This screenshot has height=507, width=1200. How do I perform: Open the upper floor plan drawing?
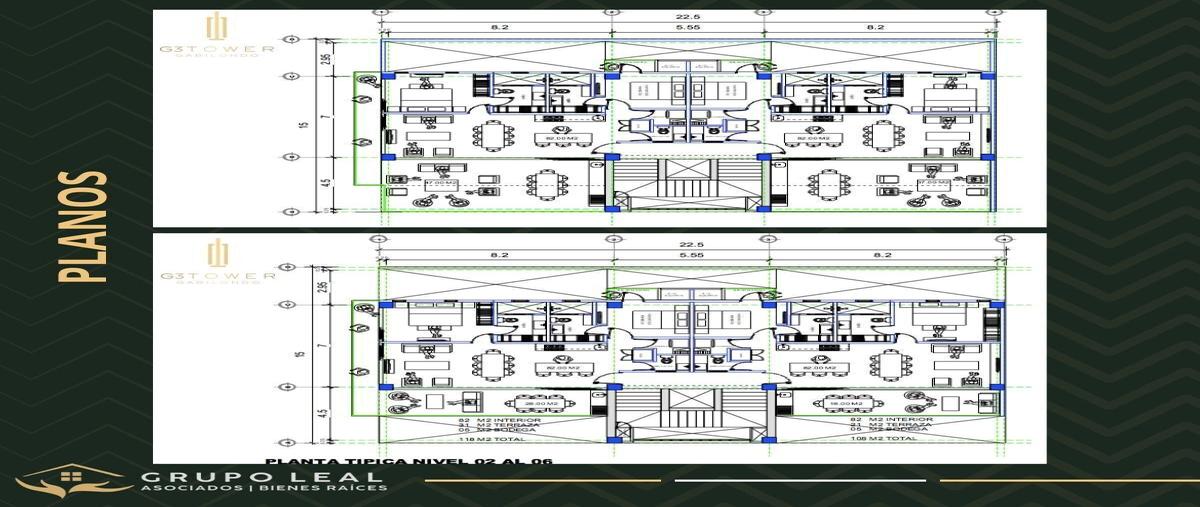(599, 118)
